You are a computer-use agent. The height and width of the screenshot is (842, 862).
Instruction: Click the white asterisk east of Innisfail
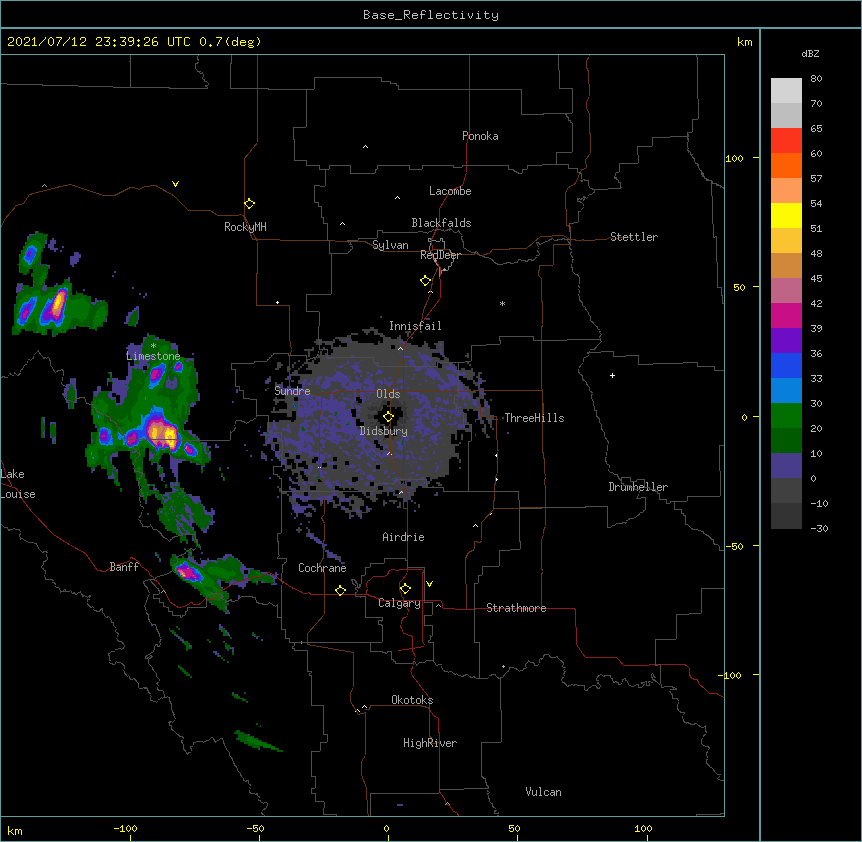pyautogui.click(x=502, y=303)
